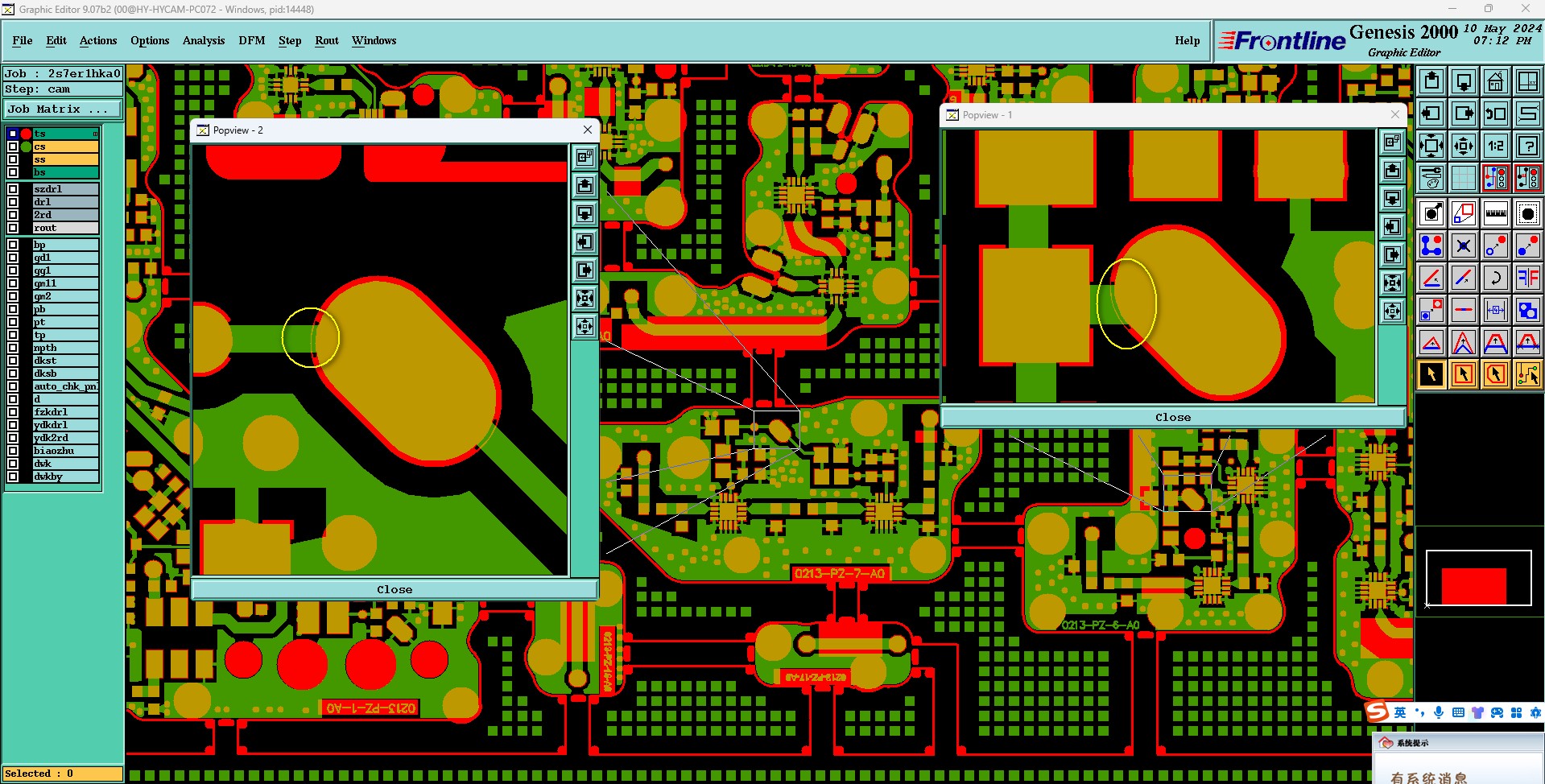Open the Edit menu

(56, 40)
